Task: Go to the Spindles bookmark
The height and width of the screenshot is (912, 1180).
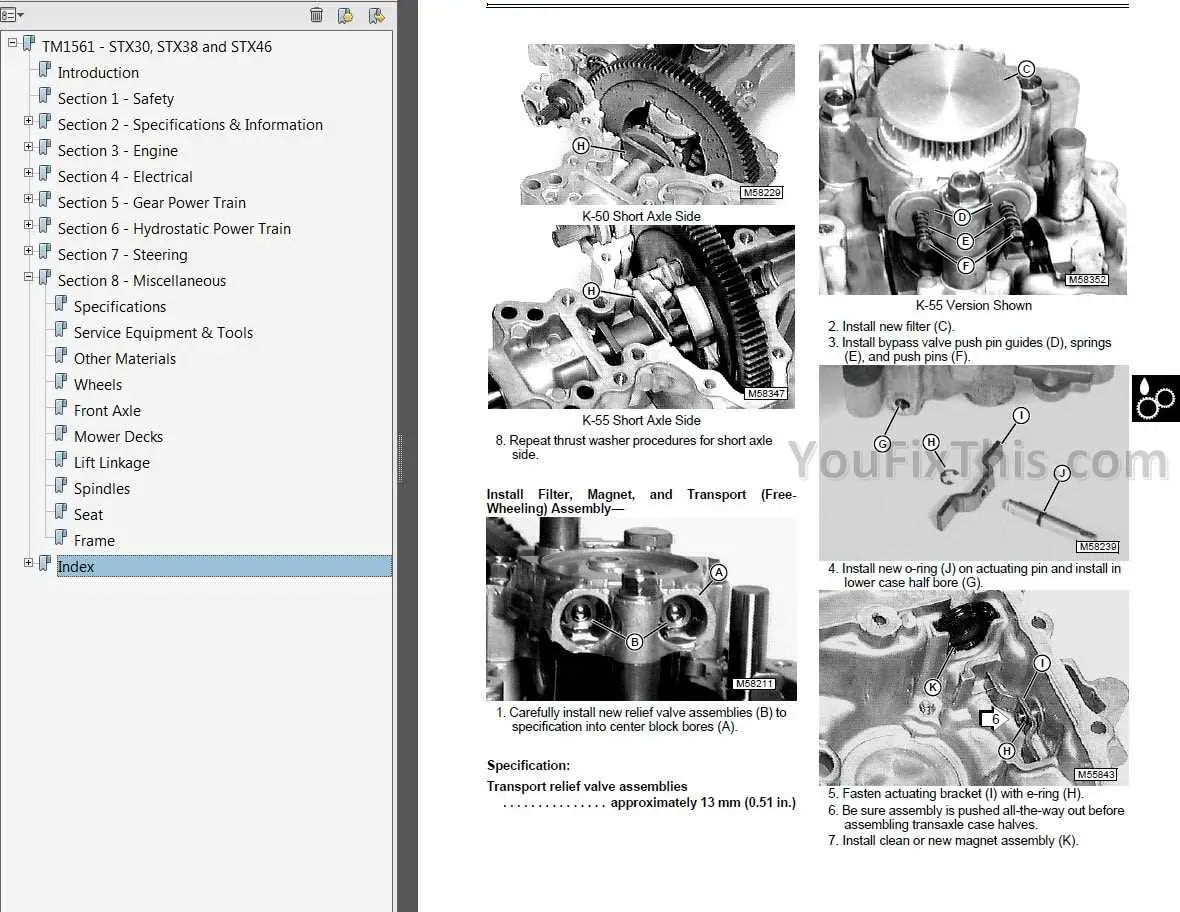Action: click(x=102, y=489)
